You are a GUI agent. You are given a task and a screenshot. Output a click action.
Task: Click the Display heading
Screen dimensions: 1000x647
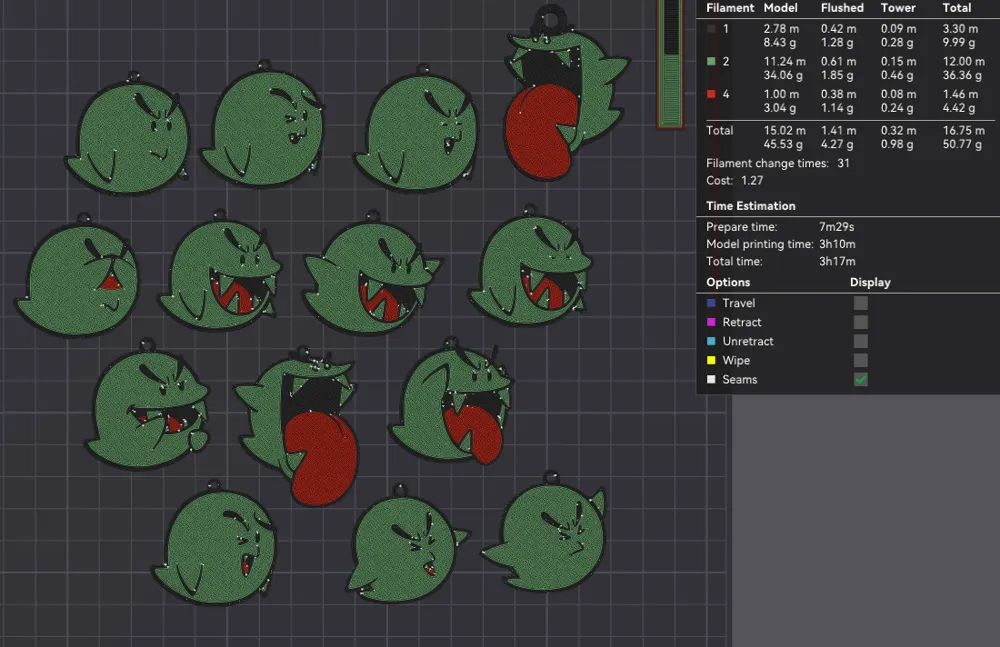[x=870, y=282]
